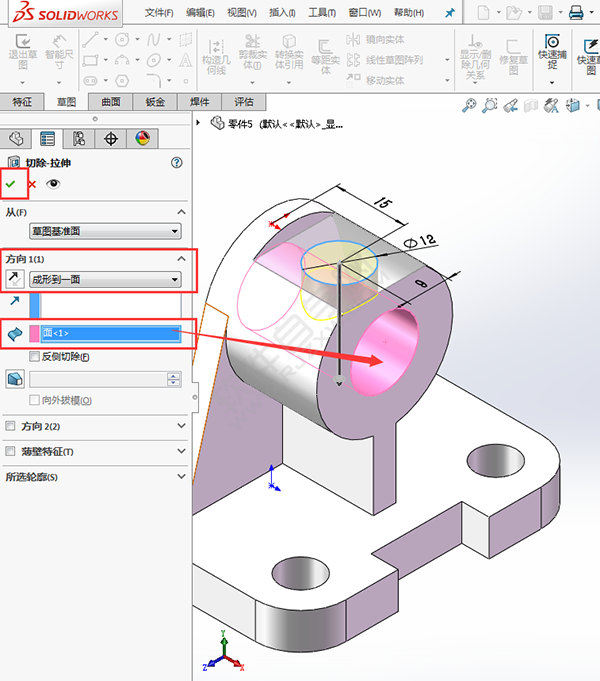Image resolution: width=600 pixels, height=681 pixels.
Task: Open 工具(T) menu
Action: pyautogui.click(x=322, y=13)
